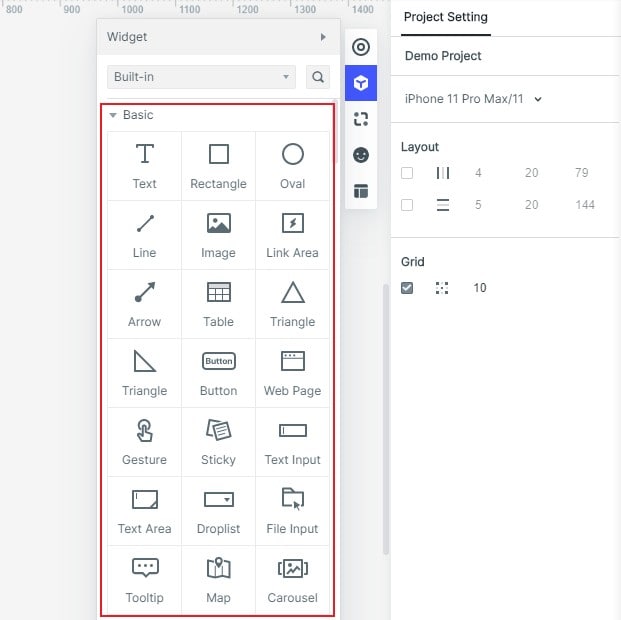The width and height of the screenshot is (621, 620).
Task: Collapse the Widget panel arrow
Action: pos(323,37)
